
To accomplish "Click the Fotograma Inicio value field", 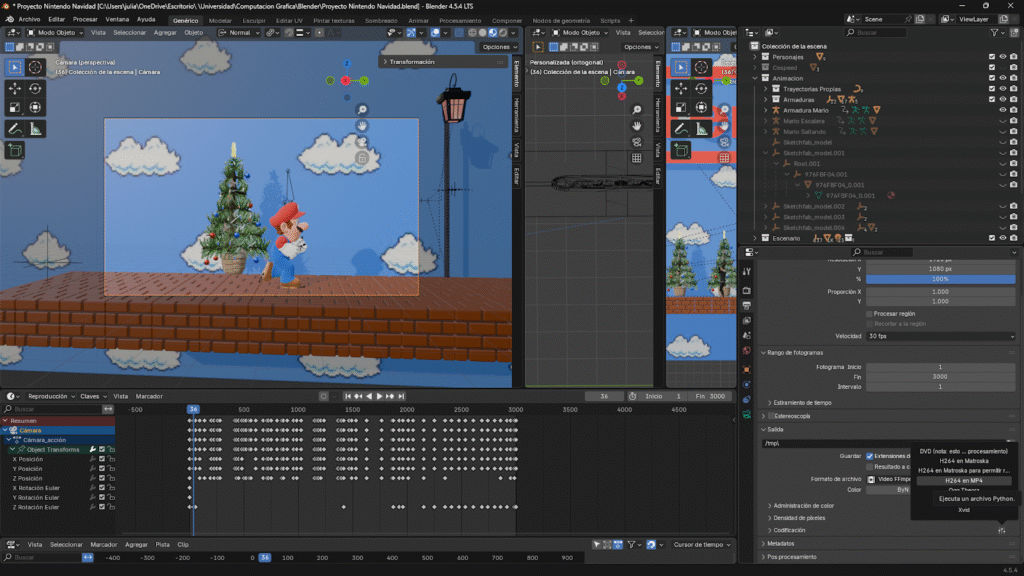I will point(938,367).
